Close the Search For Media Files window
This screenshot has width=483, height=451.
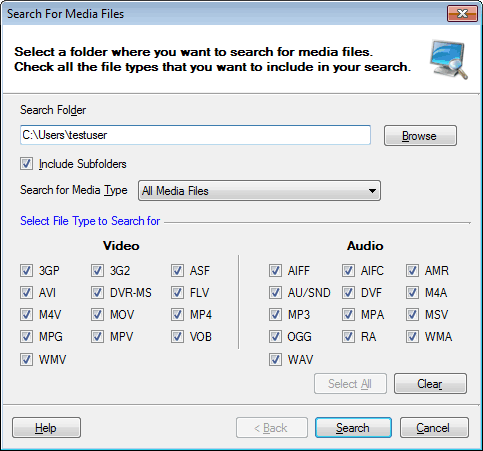point(462,14)
